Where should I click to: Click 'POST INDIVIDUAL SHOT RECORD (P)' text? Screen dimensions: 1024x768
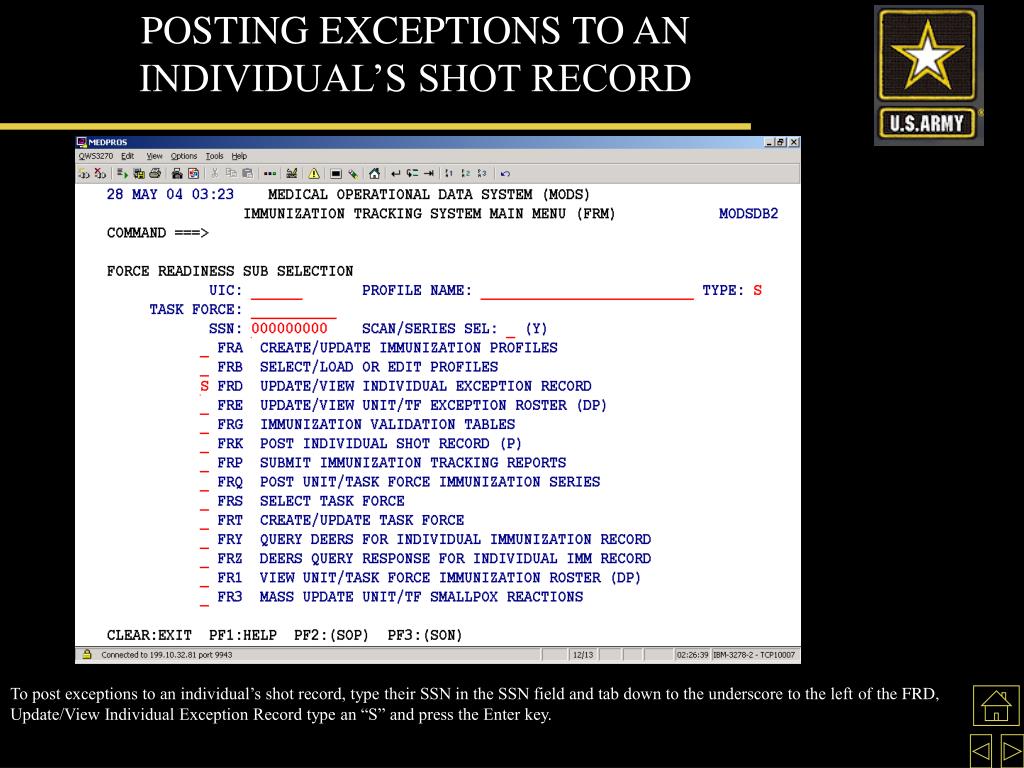(x=391, y=443)
